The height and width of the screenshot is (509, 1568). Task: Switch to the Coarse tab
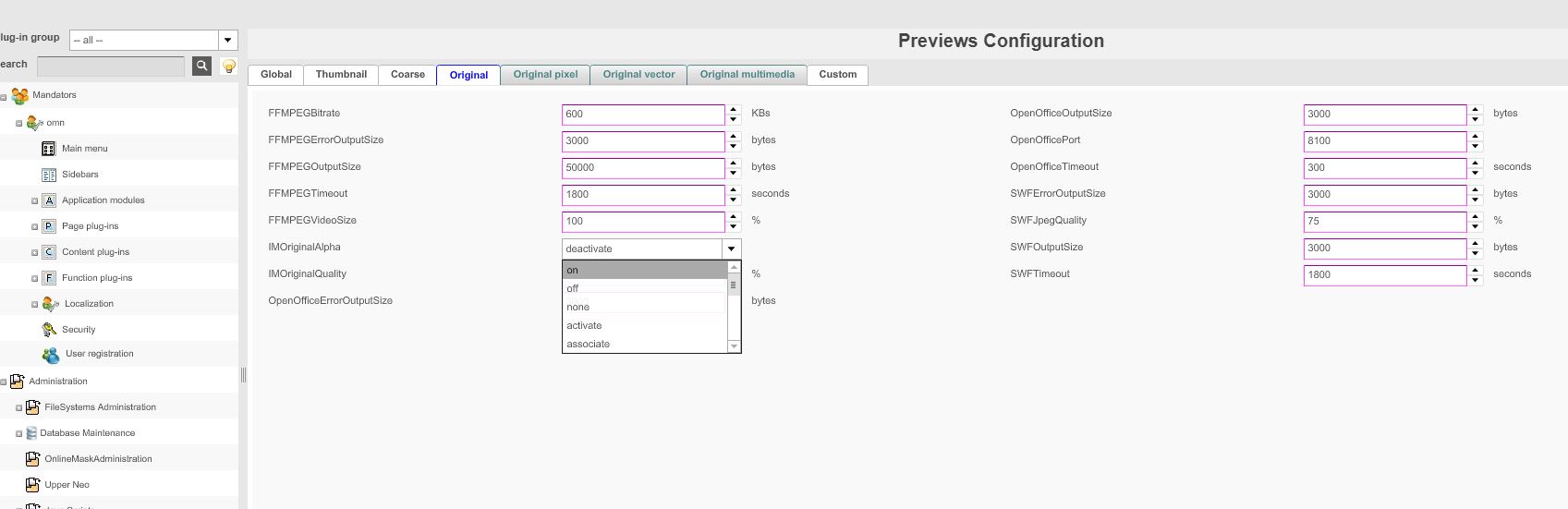pyautogui.click(x=407, y=75)
